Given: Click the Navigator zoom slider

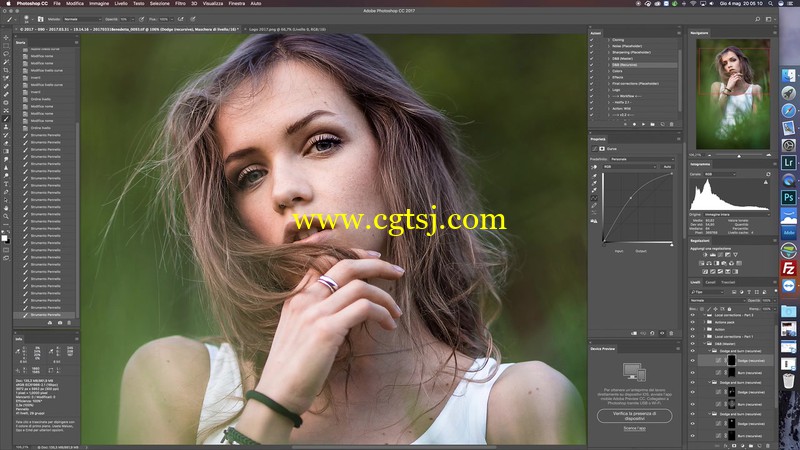Looking at the screenshot, I should pos(738,155).
